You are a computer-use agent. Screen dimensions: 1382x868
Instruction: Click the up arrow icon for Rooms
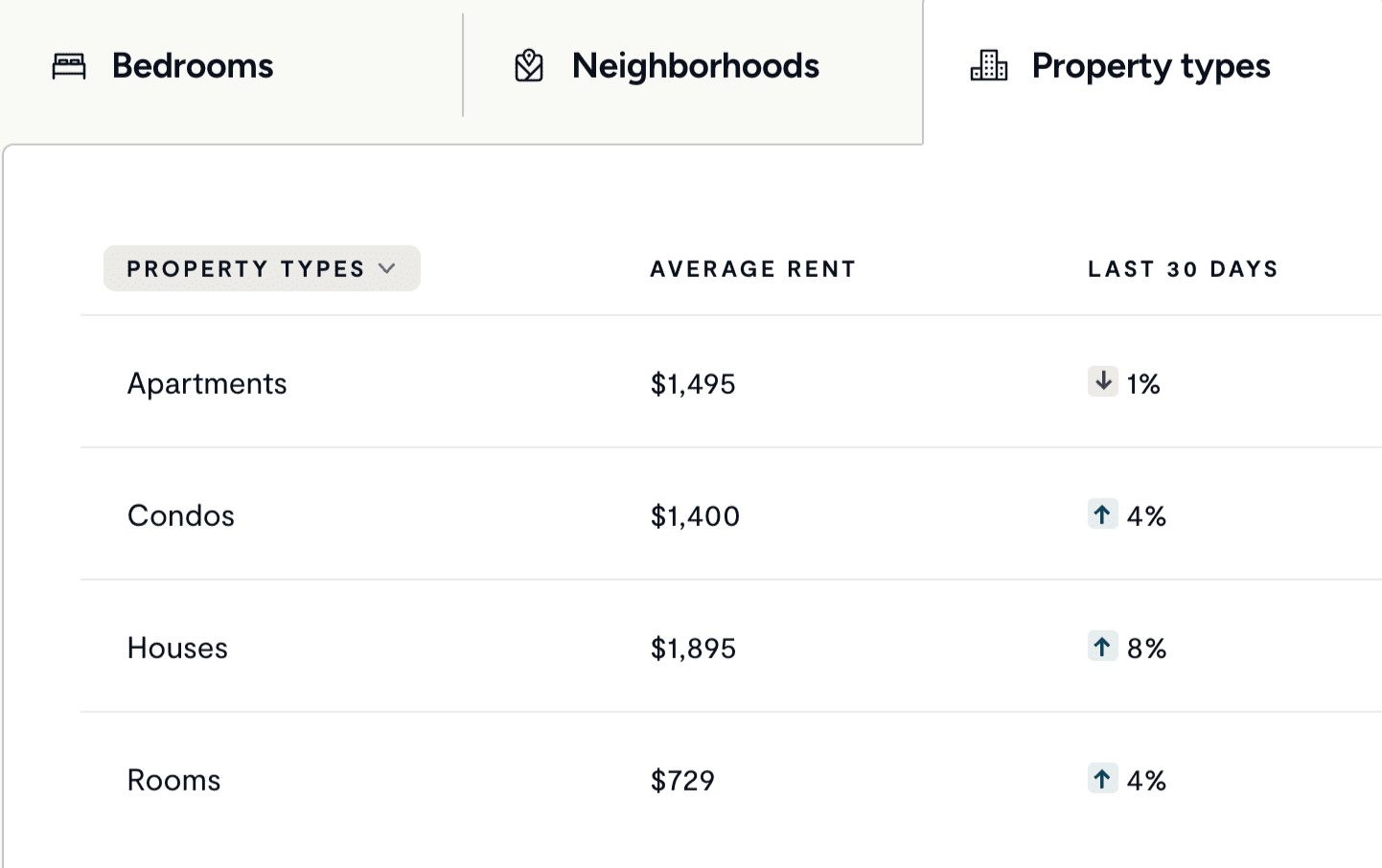pos(1103,779)
